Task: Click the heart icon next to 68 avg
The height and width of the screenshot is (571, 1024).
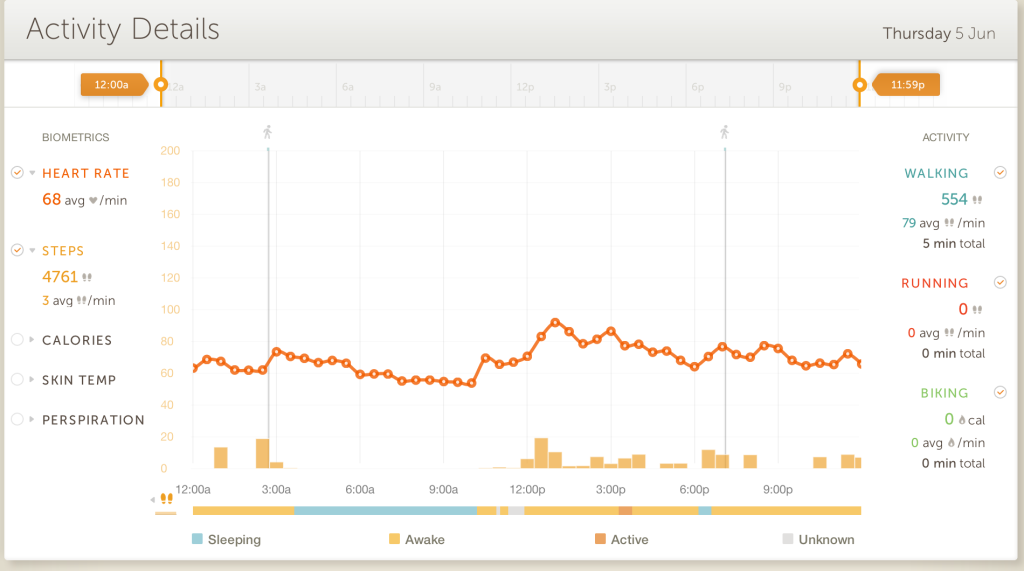Action: (93, 201)
